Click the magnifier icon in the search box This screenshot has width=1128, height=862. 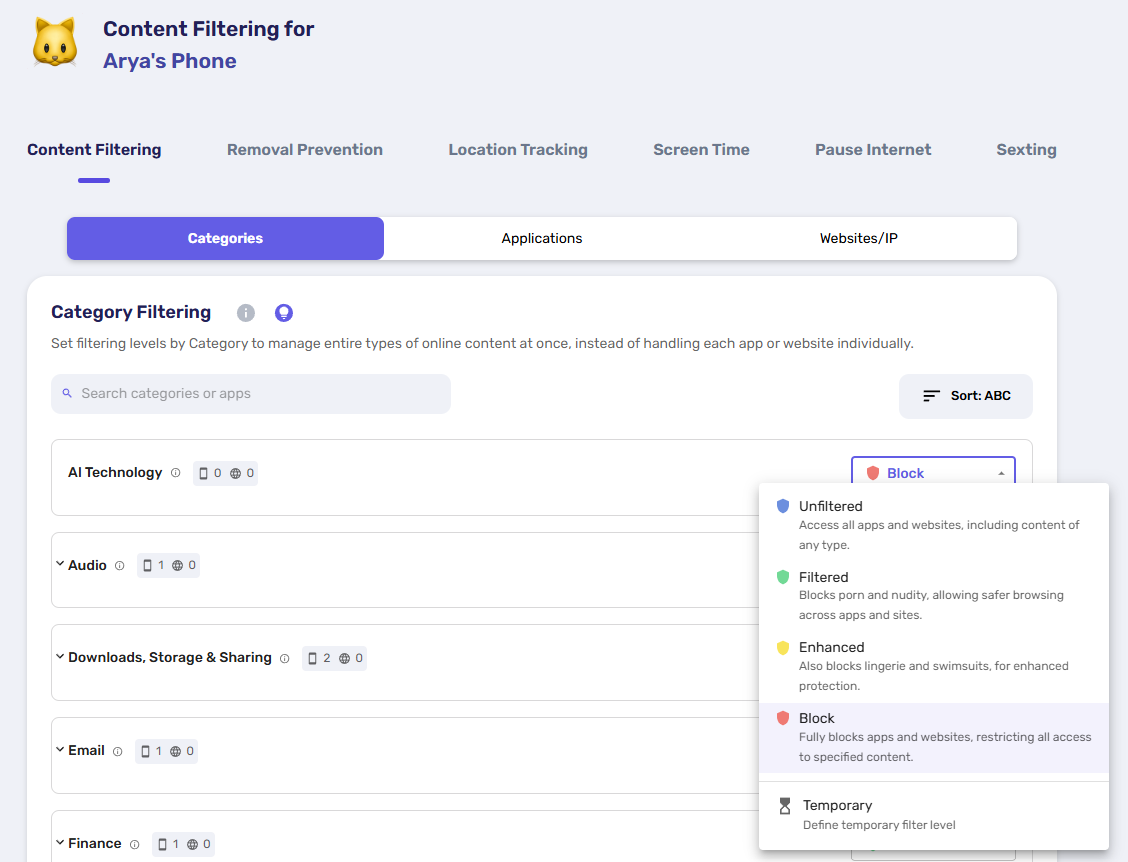point(67,394)
